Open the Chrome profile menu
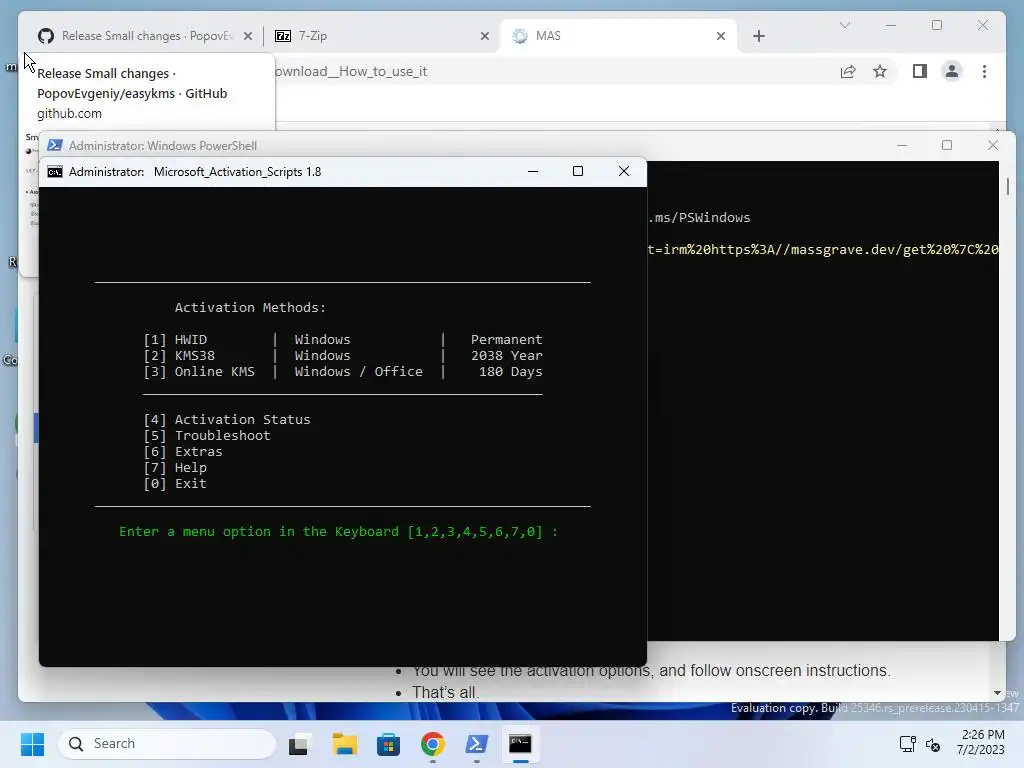The width and height of the screenshot is (1024, 768). [x=952, y=71]
